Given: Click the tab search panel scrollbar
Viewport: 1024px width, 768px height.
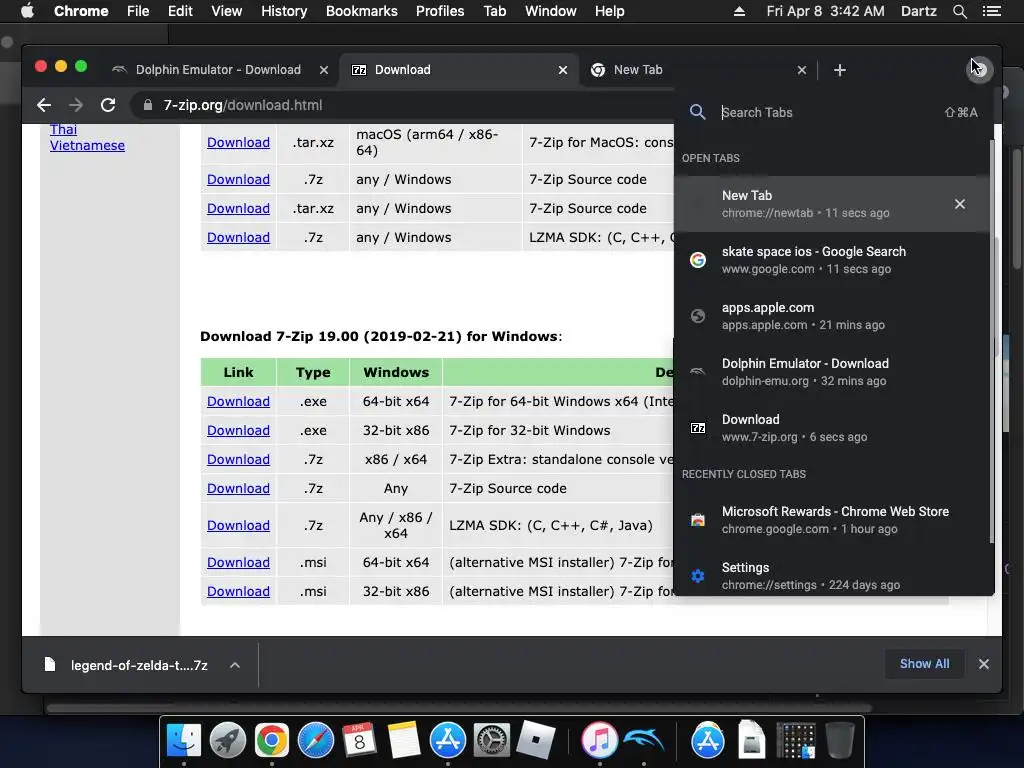Looking at the screenshot, I should (992, 340).
